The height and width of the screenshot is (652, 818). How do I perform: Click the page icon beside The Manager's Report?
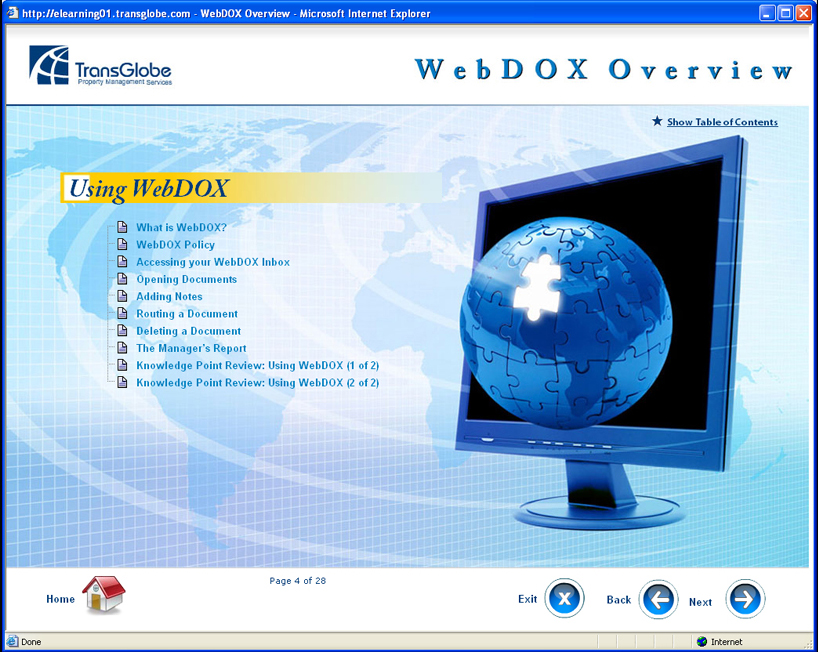[122, 347]
